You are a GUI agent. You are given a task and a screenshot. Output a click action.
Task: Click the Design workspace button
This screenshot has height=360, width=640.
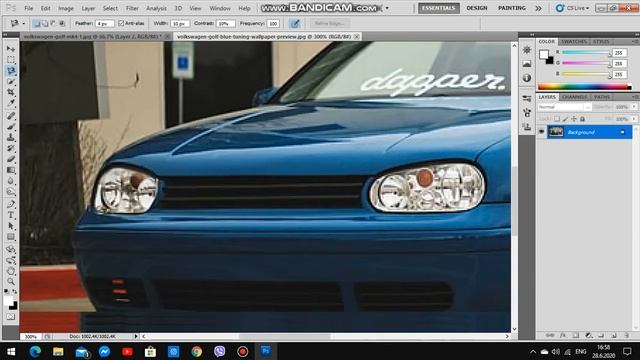477,8
